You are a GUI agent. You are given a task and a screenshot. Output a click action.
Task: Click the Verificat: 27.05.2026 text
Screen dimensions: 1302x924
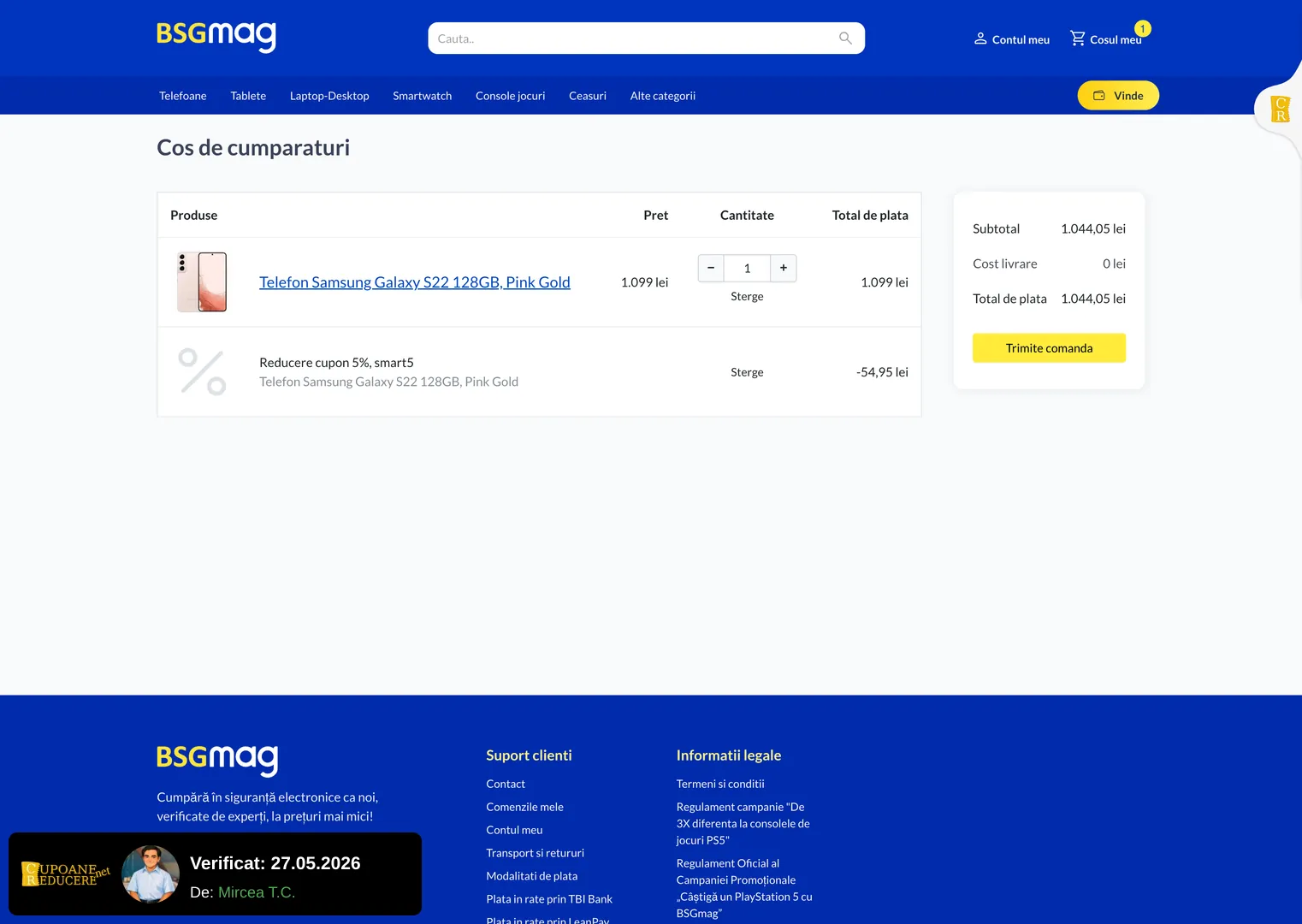pyautogui.click(x=275, y=863)
